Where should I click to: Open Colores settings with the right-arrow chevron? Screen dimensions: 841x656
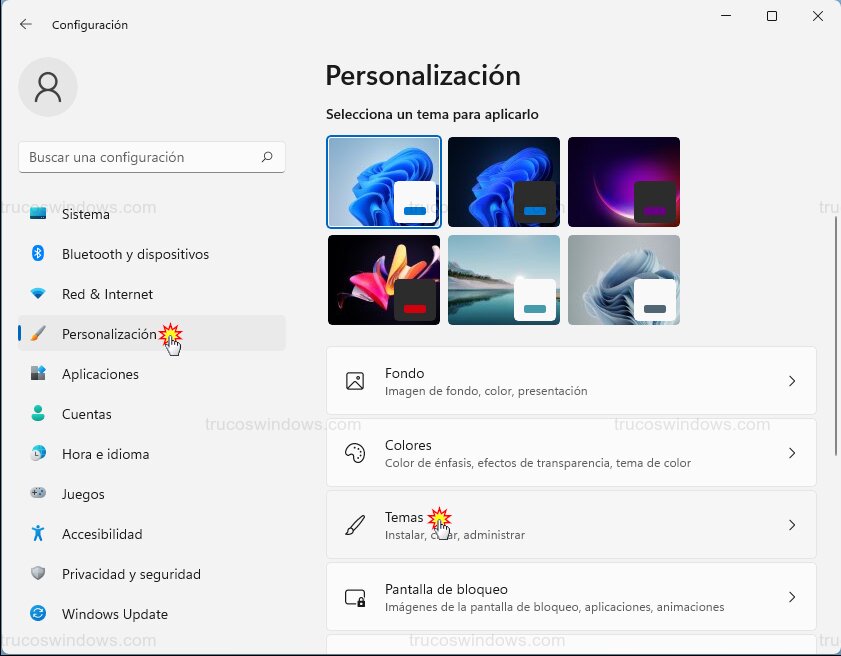tap(792, 453)
